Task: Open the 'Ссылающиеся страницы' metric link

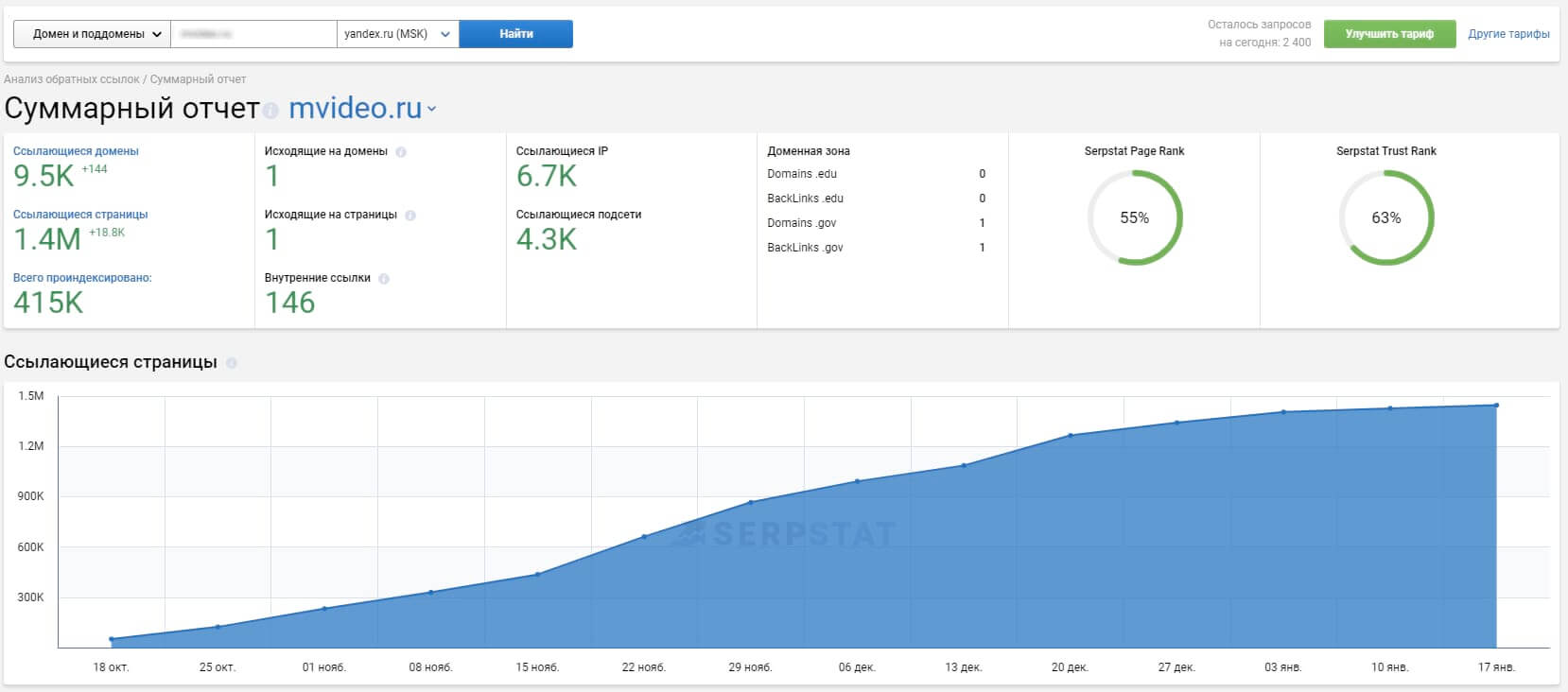Action: tap(80, 215)
